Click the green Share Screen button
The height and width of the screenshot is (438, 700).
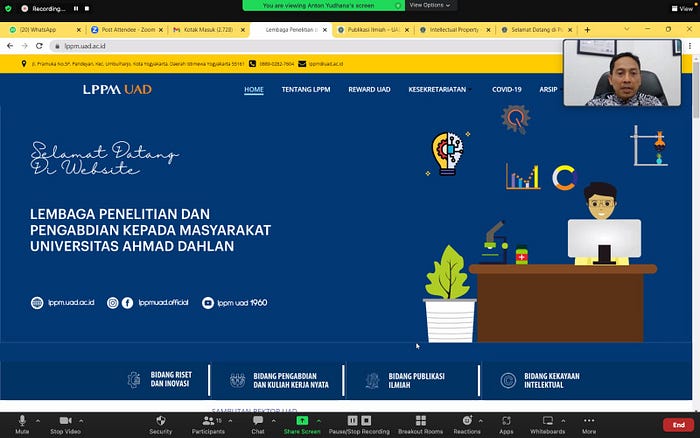302,424
